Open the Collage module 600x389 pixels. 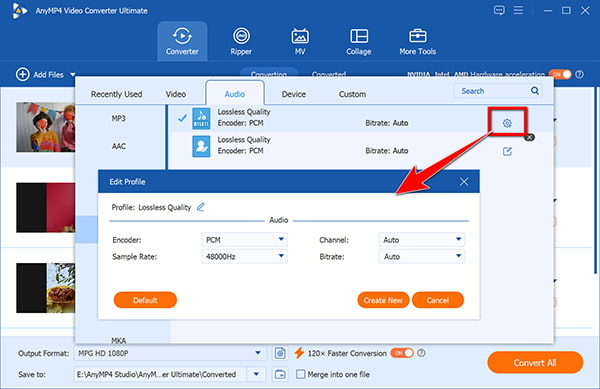(x=359, y=41)
